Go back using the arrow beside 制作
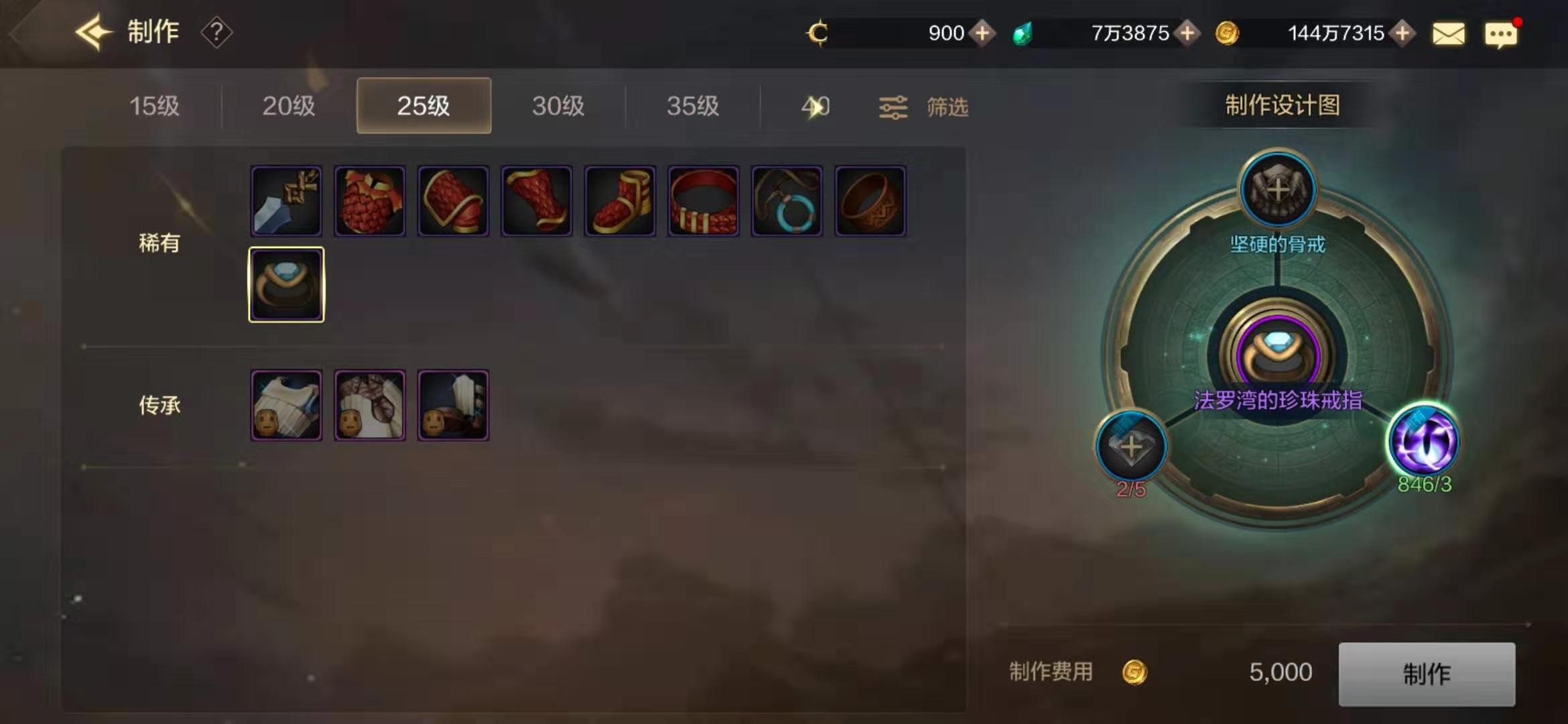The height and width of the screenshot is (724, 1568). click(92, 32)
